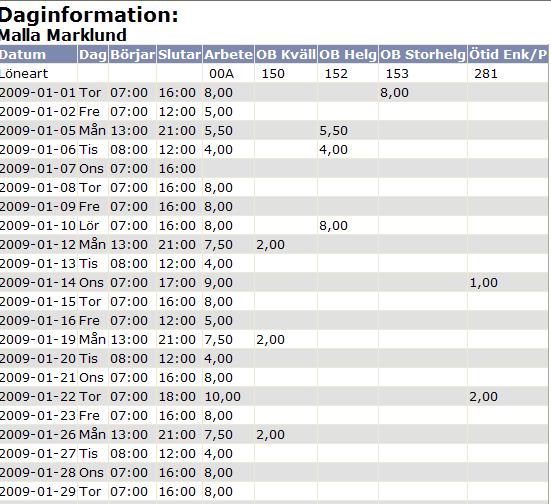Click the OB Kväll column header
551x504 pixels.
(286, 54)
